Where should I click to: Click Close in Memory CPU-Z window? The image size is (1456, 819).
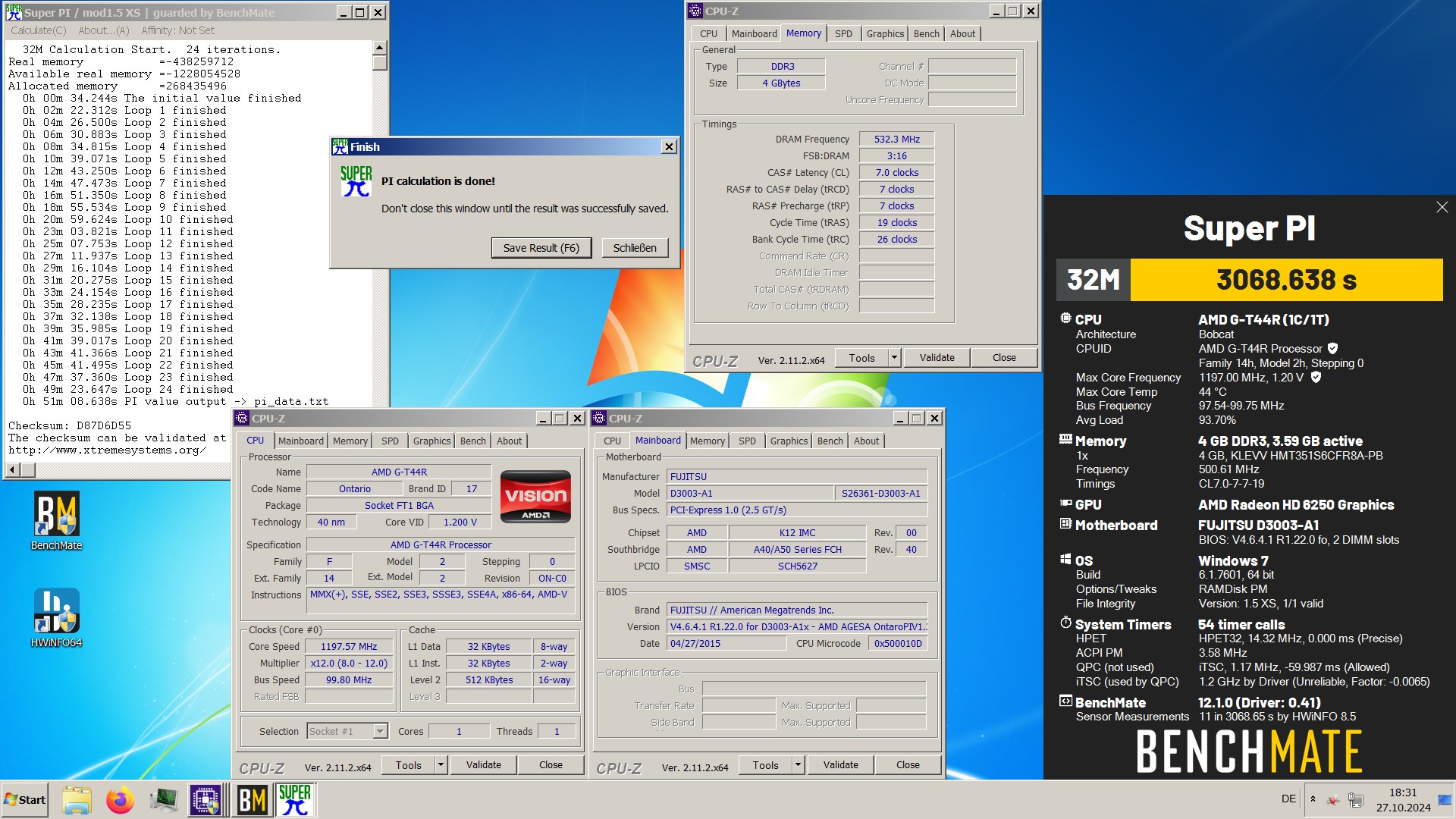[1004, 358]
